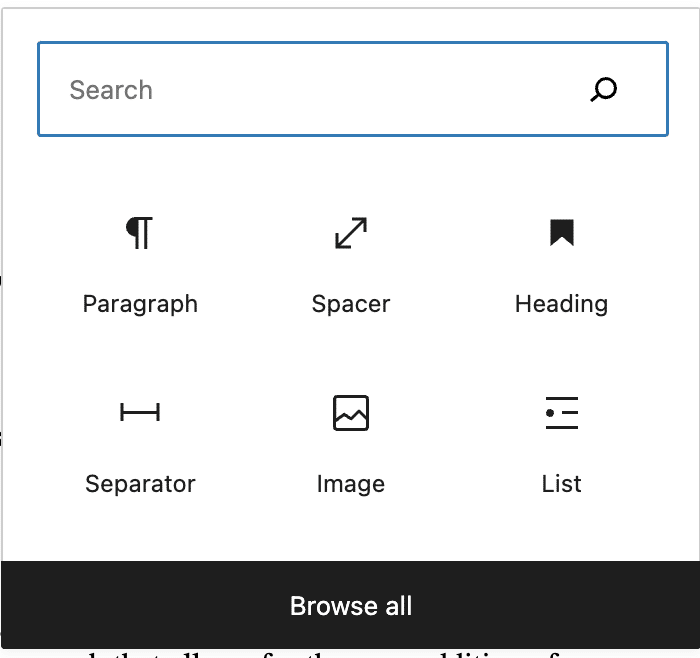Click the "Paragraph" text label
Screen dimensions: 700x658
[x=140, y=304]
